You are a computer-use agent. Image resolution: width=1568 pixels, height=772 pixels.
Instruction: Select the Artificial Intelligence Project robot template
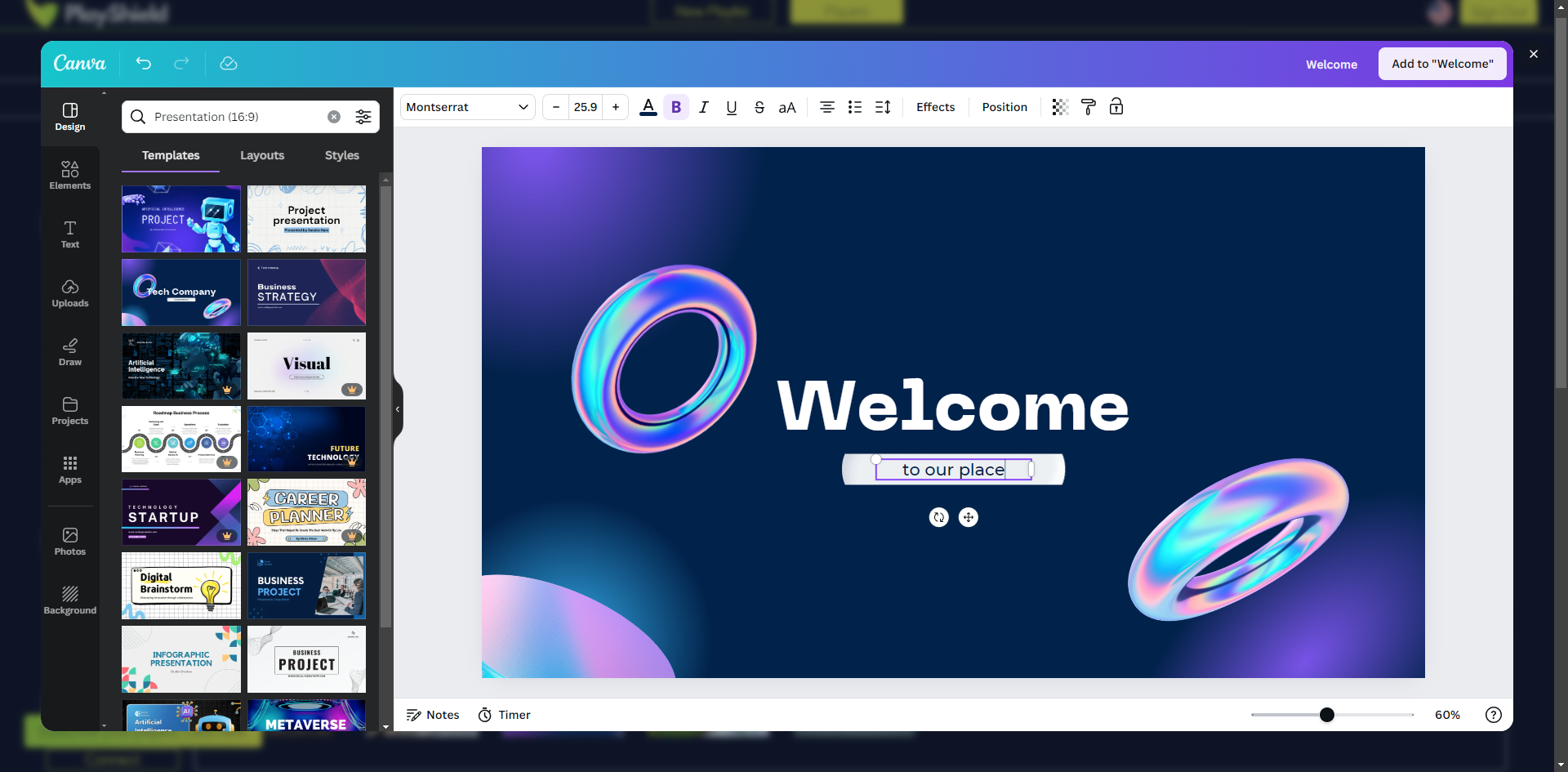click(181, 219)
